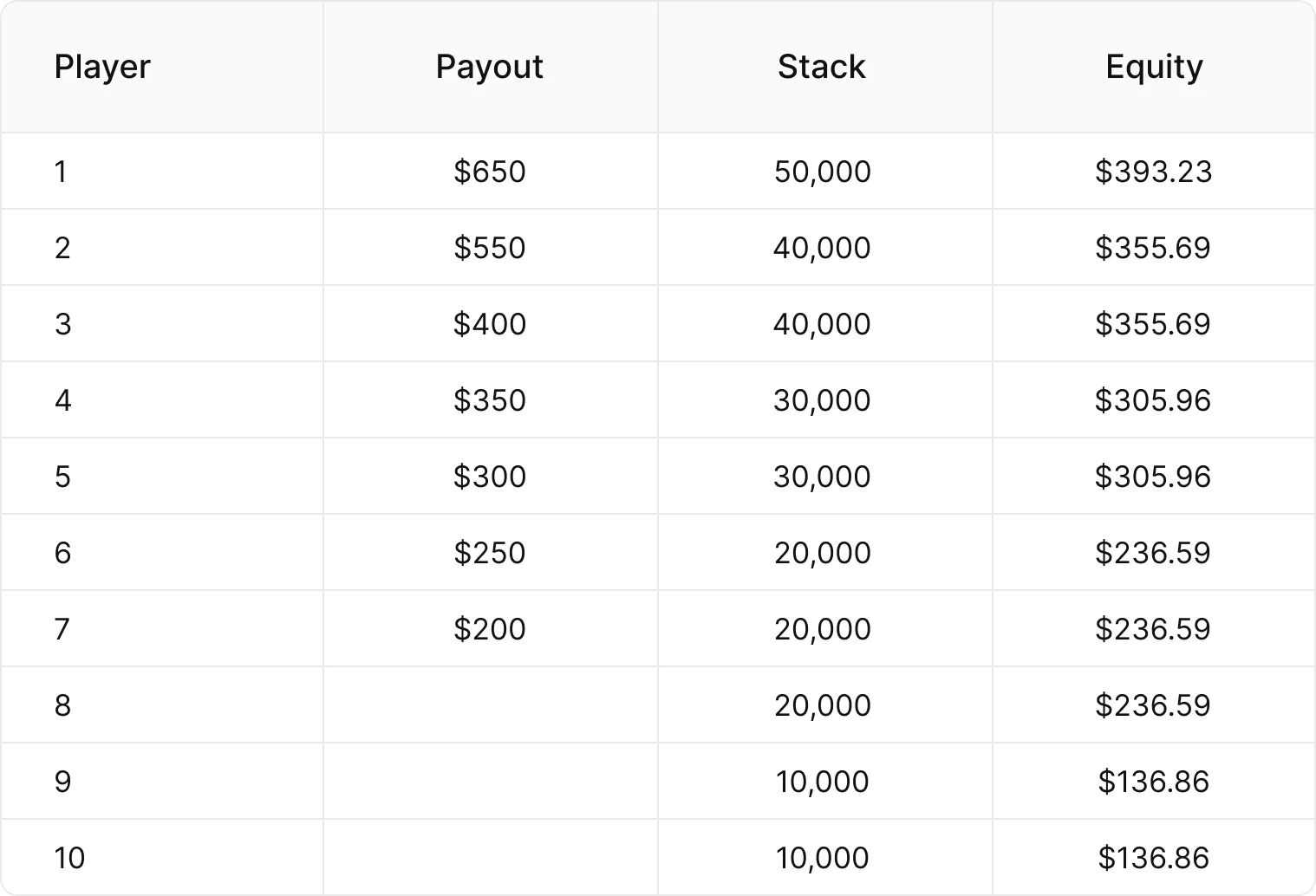The height and width of the screenshot is (896, 1316).
Task: Click the Player column header
Action: click(102, 67)
